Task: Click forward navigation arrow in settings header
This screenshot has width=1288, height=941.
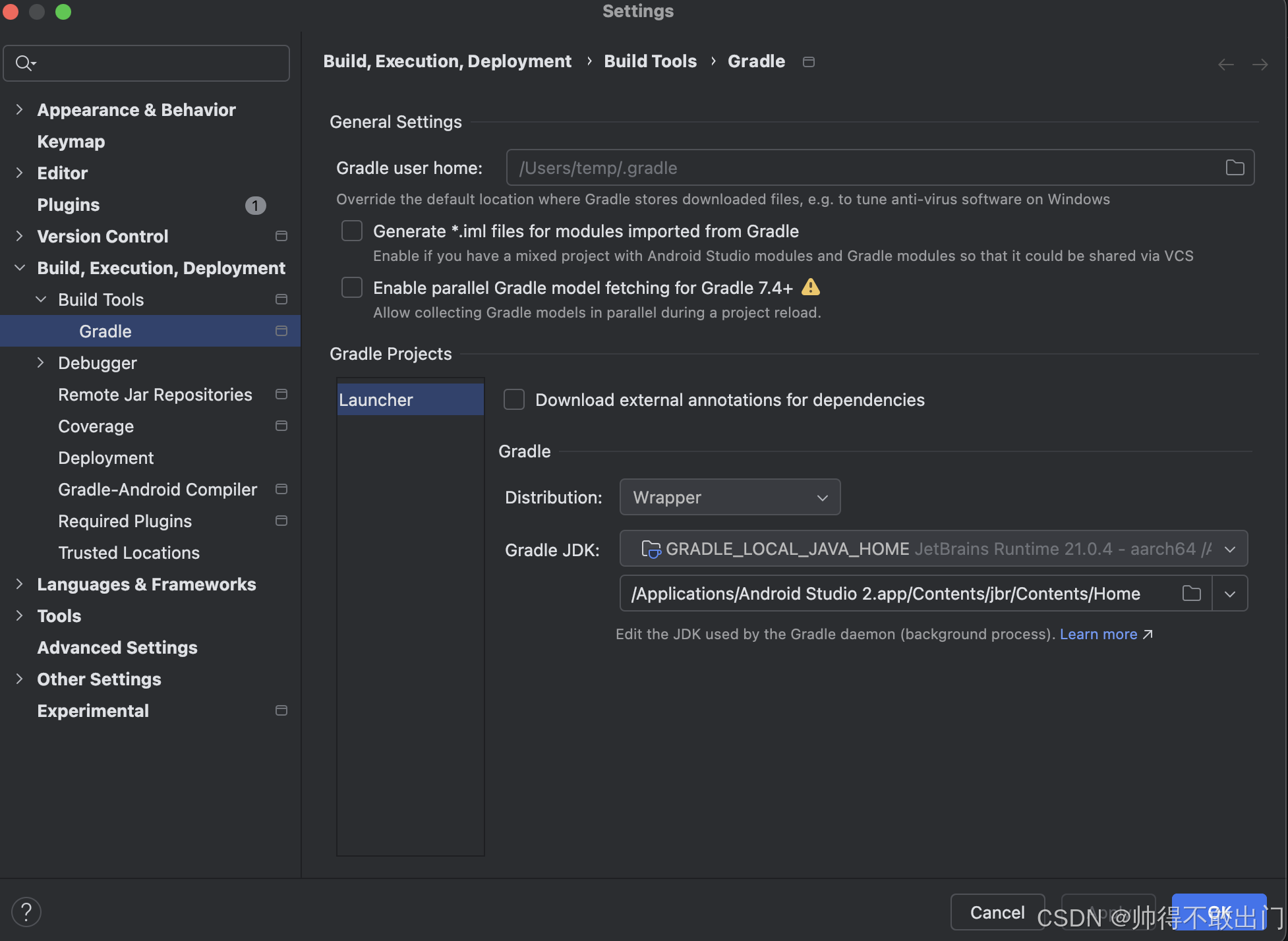Action: coord(1260,65)
